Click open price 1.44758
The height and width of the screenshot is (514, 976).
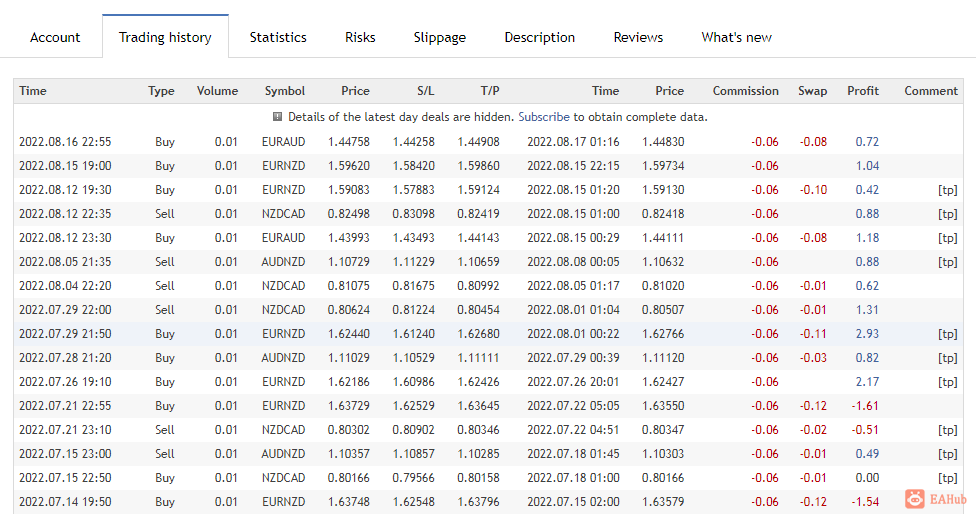pyautogui.click(x=349, y=142)
